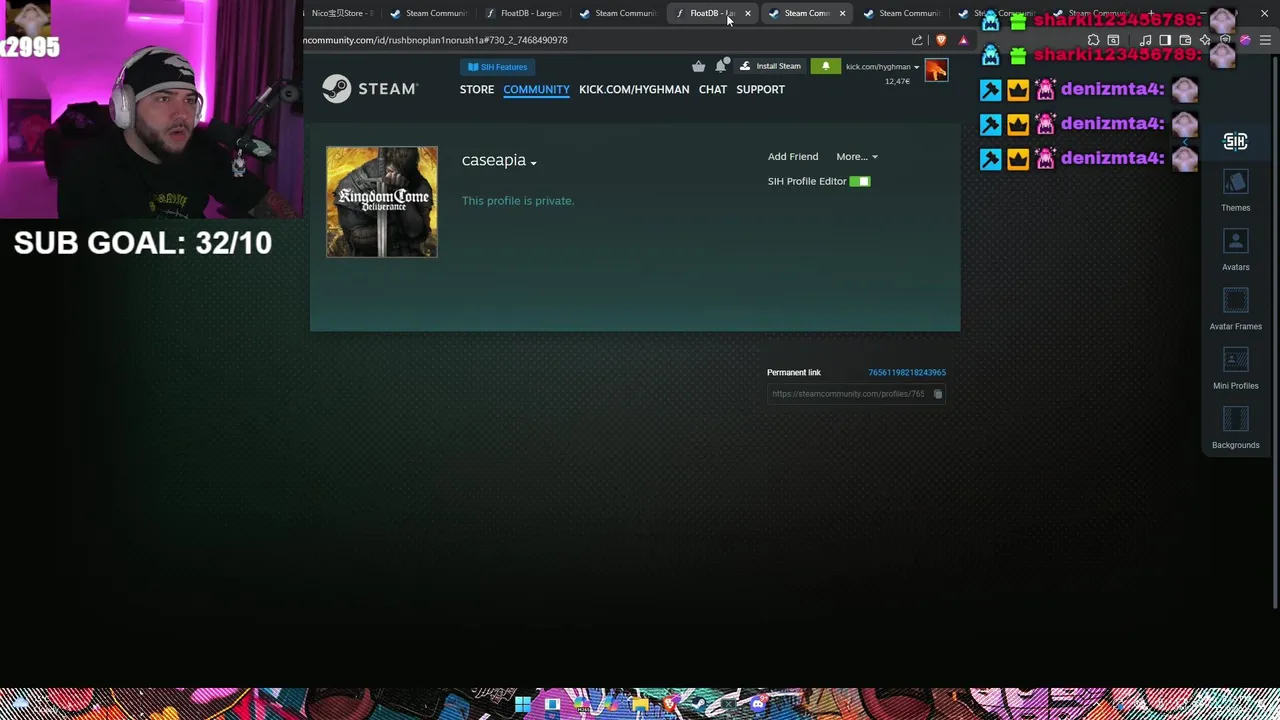The height and width of the screenshot is (720, 1280).
Task: Click the page vertical scrollbar
Action: pos(1276,330)
